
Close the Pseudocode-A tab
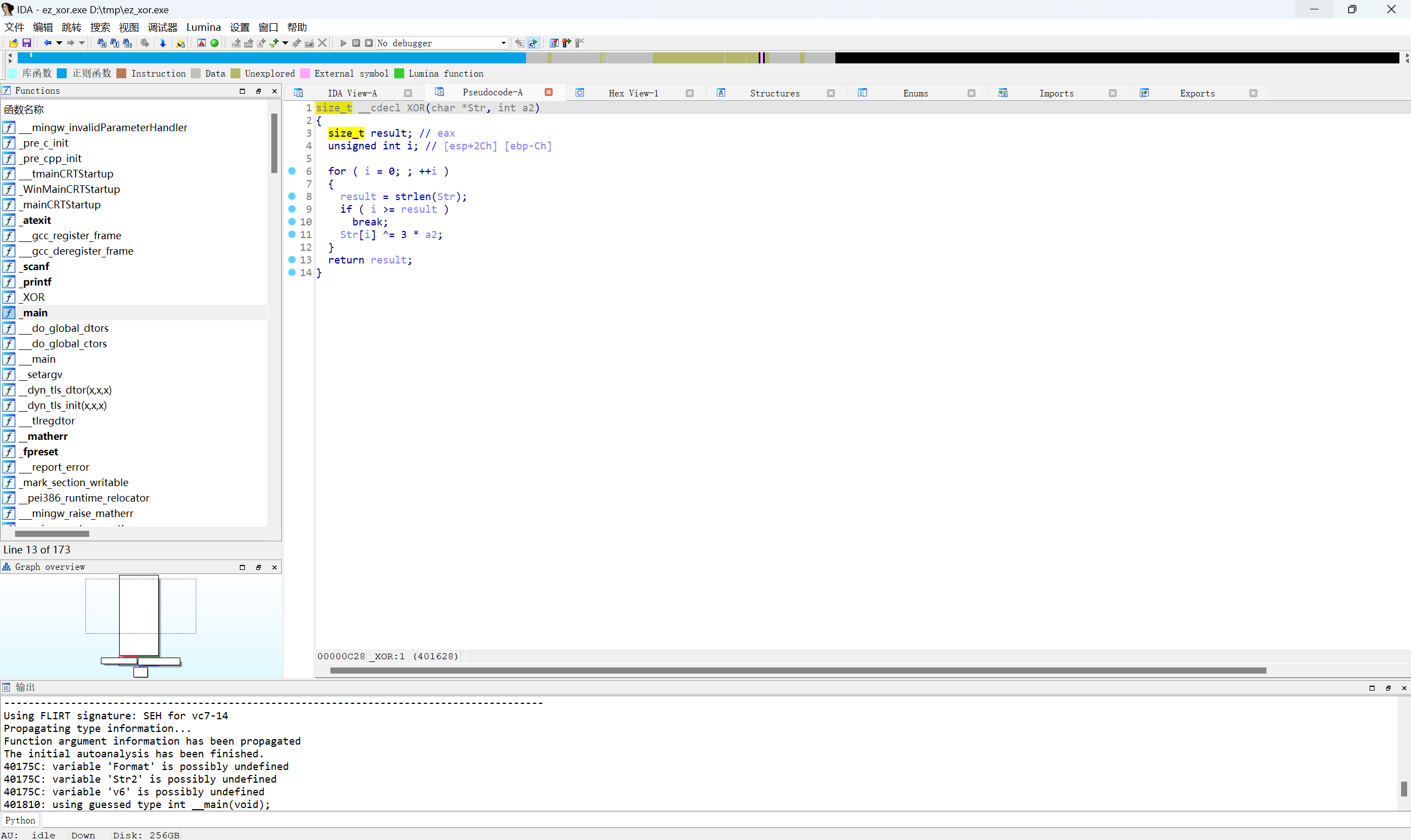549,92
